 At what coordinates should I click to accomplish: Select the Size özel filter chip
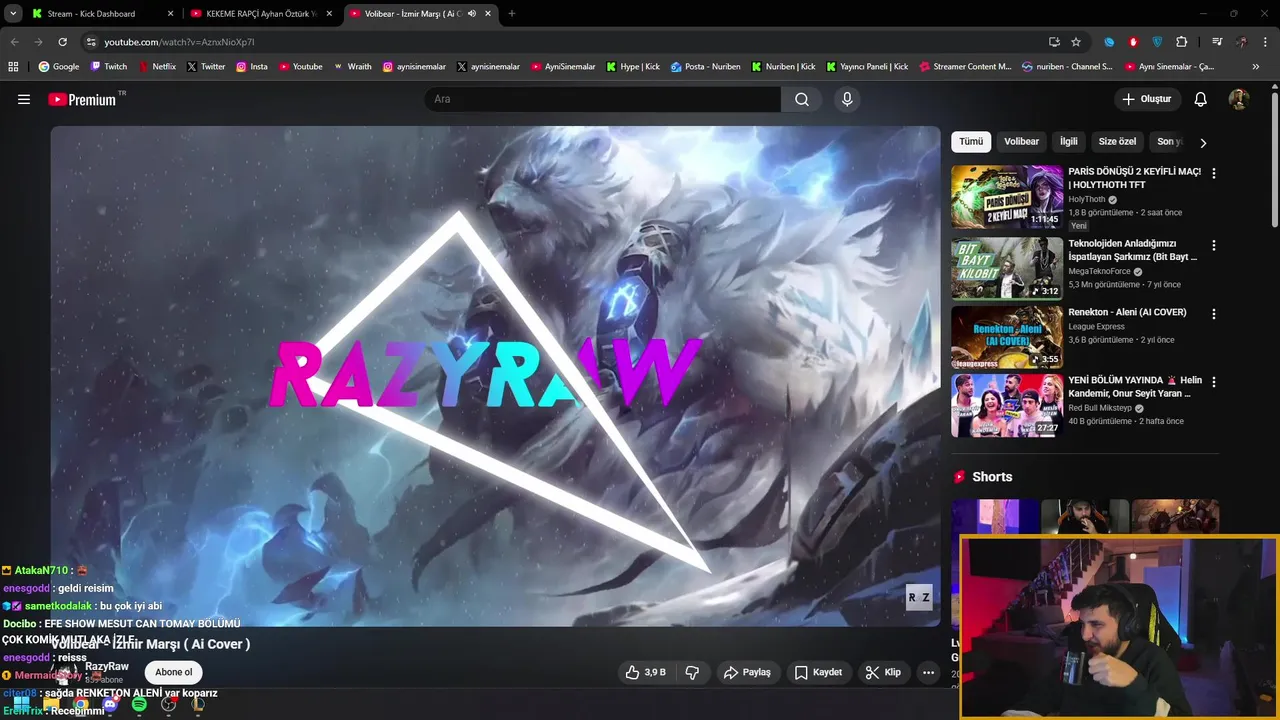[x=1118, y=142]
